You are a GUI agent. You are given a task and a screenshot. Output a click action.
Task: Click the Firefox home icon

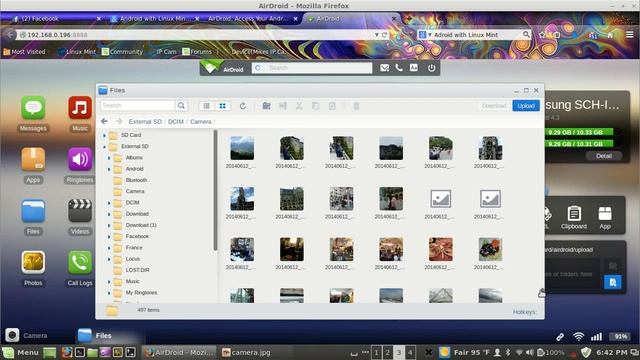[x=610, y=35]
